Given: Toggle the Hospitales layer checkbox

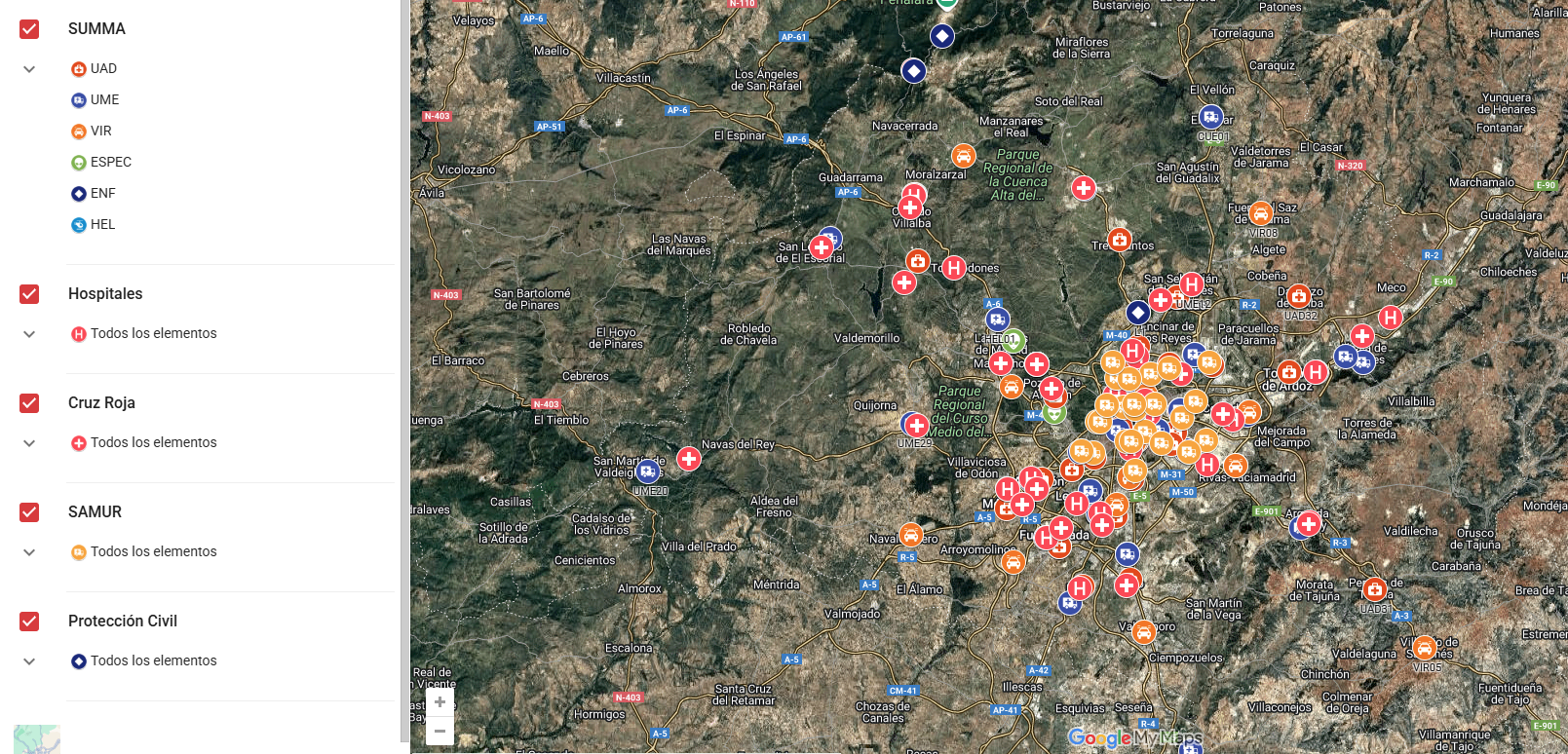Looking at the screenshot, I should (29, 294).
